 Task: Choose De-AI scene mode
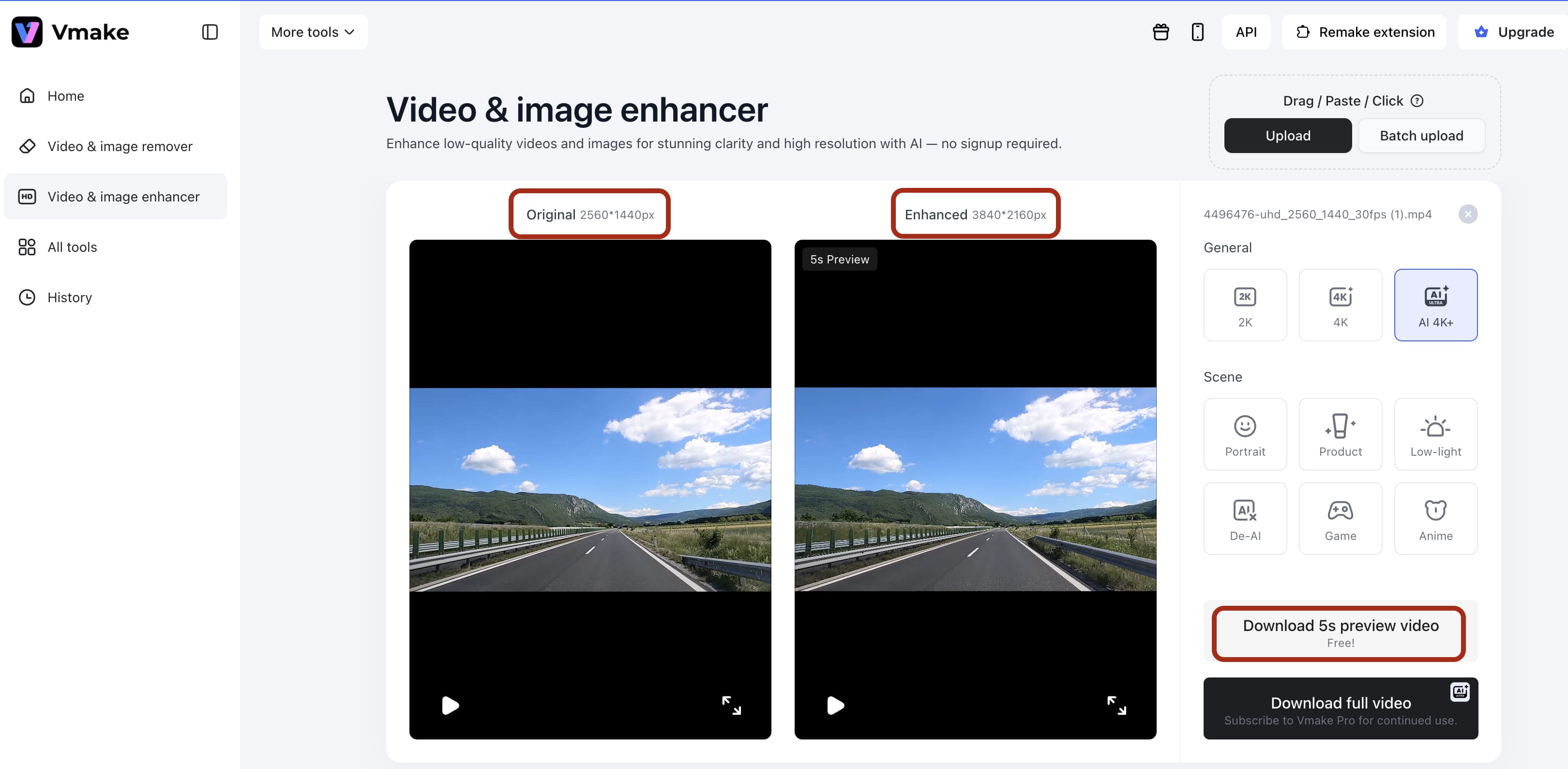tap(1245, 519)
